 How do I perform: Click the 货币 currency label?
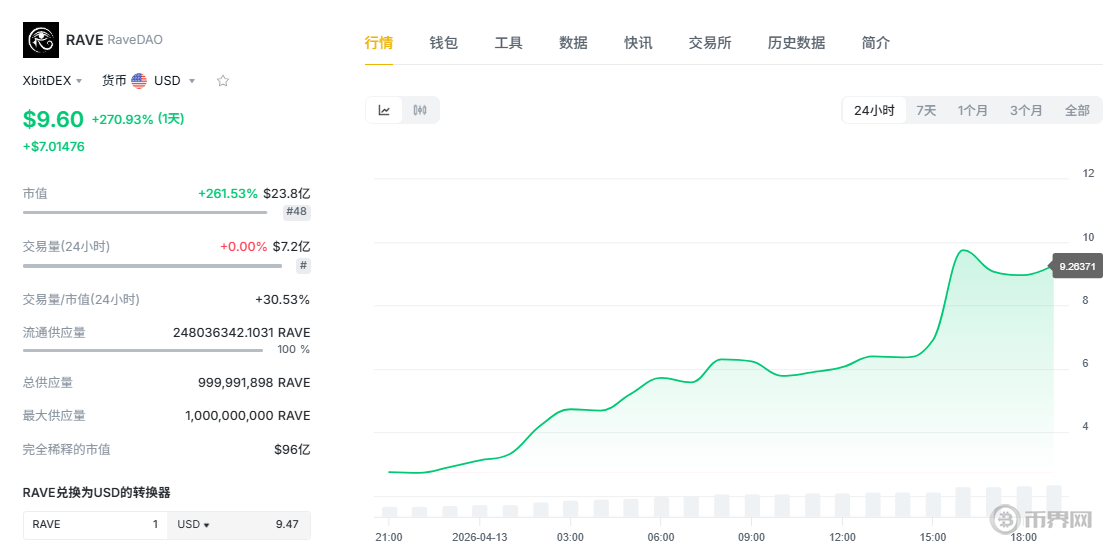[x=114, y=81]
